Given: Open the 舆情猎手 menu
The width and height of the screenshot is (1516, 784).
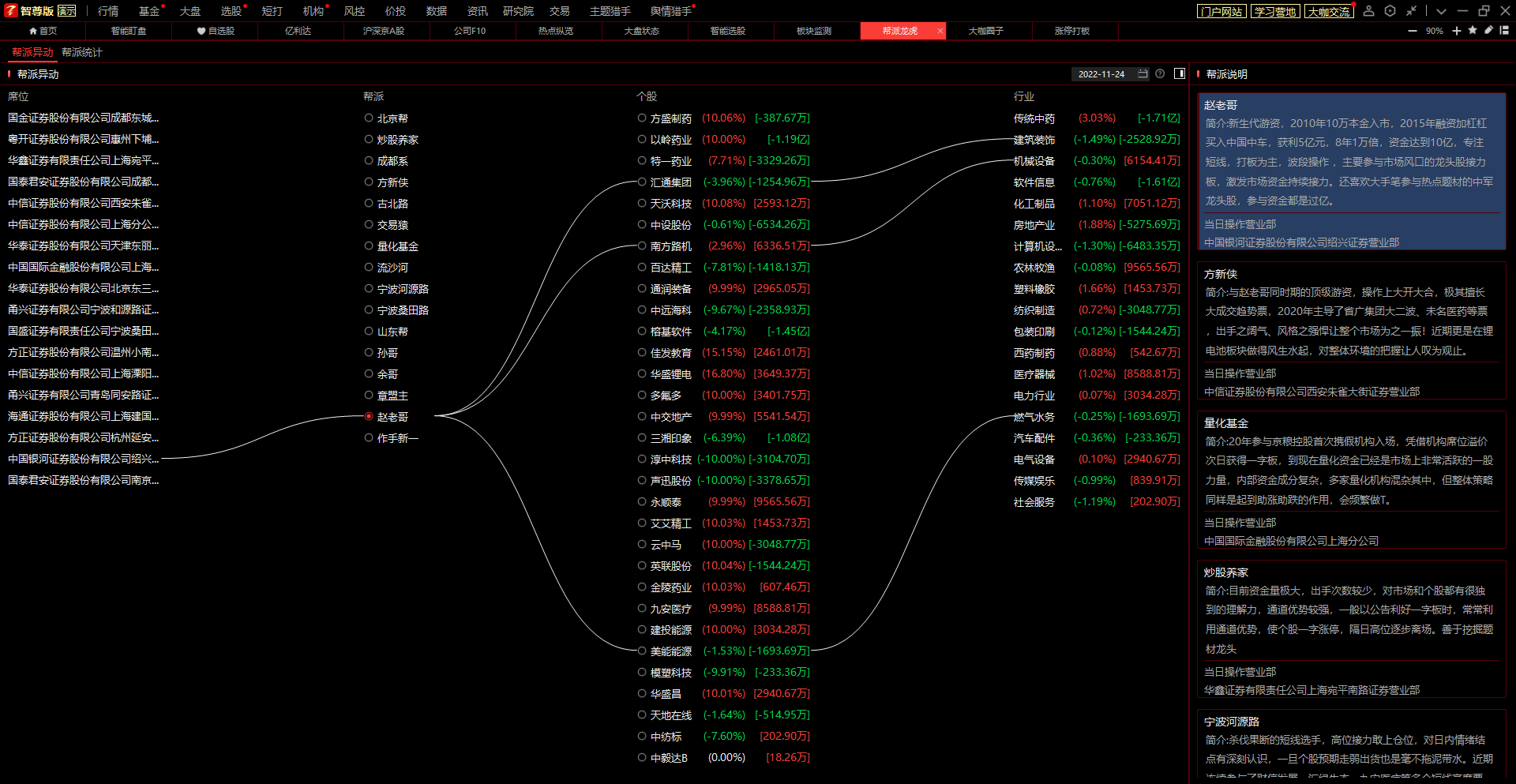Looking at the screenshot, I should tap(671, 11).
